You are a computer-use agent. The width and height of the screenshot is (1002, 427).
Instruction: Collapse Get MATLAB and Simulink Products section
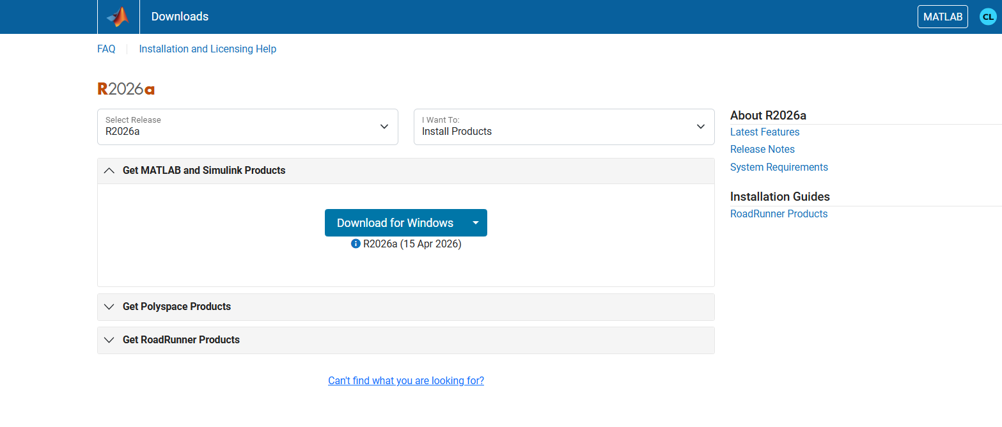(x=406, y=171)
